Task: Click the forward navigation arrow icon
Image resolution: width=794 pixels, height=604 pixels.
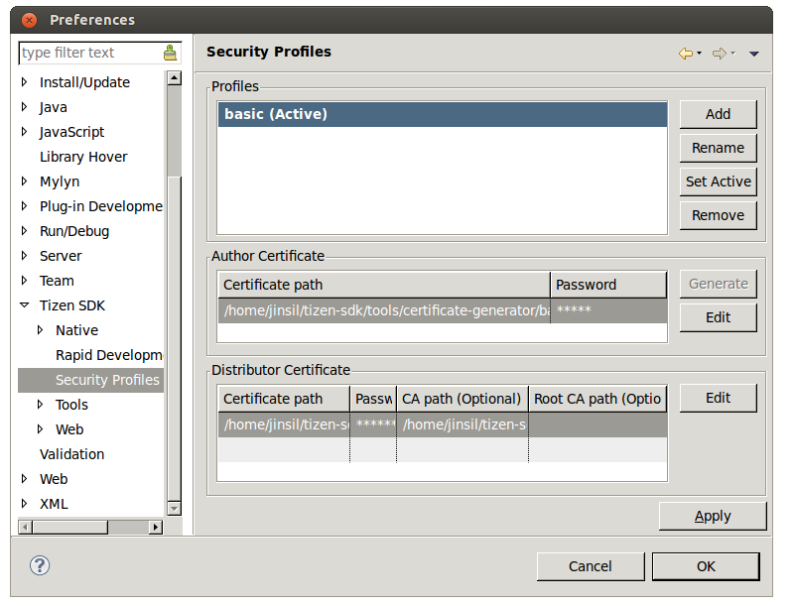Action: pos(719,53)
